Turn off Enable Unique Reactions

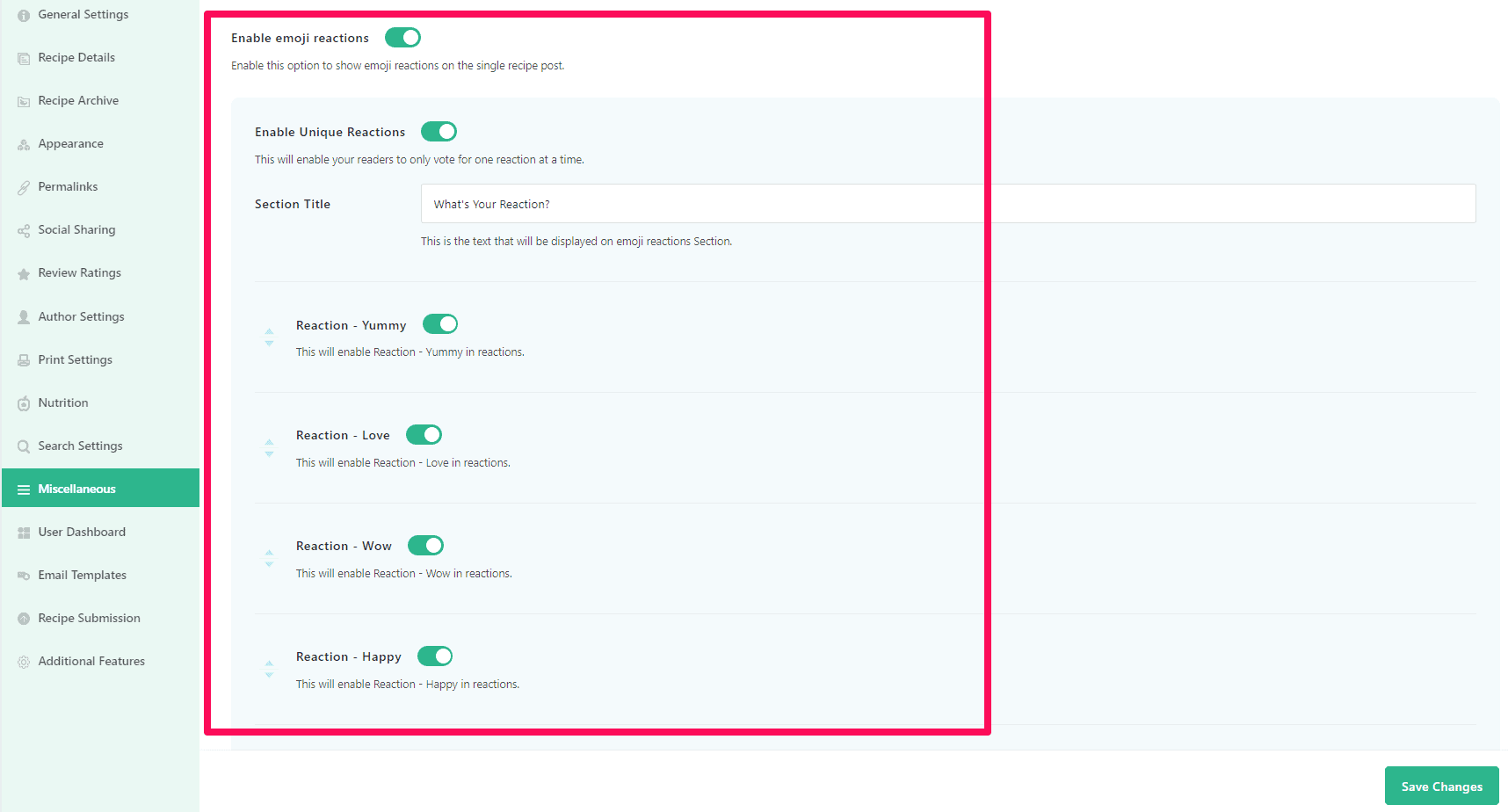pos(439,132)
